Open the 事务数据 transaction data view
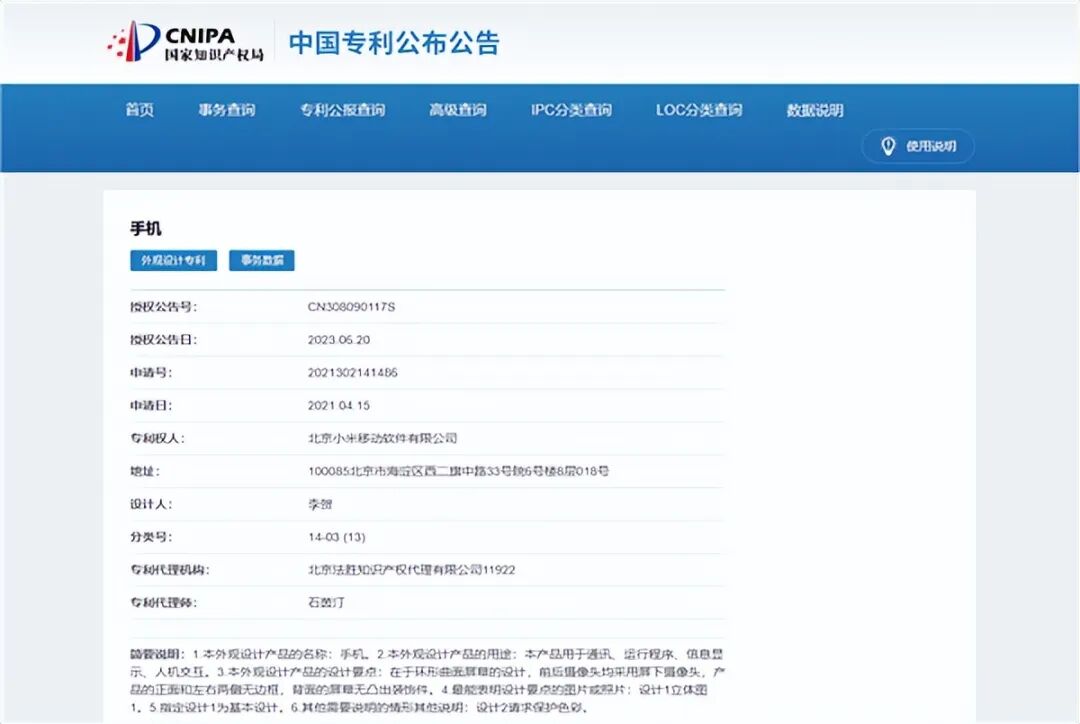The height and width of the screenshot is (724, 1080). [x=262, y=260]
